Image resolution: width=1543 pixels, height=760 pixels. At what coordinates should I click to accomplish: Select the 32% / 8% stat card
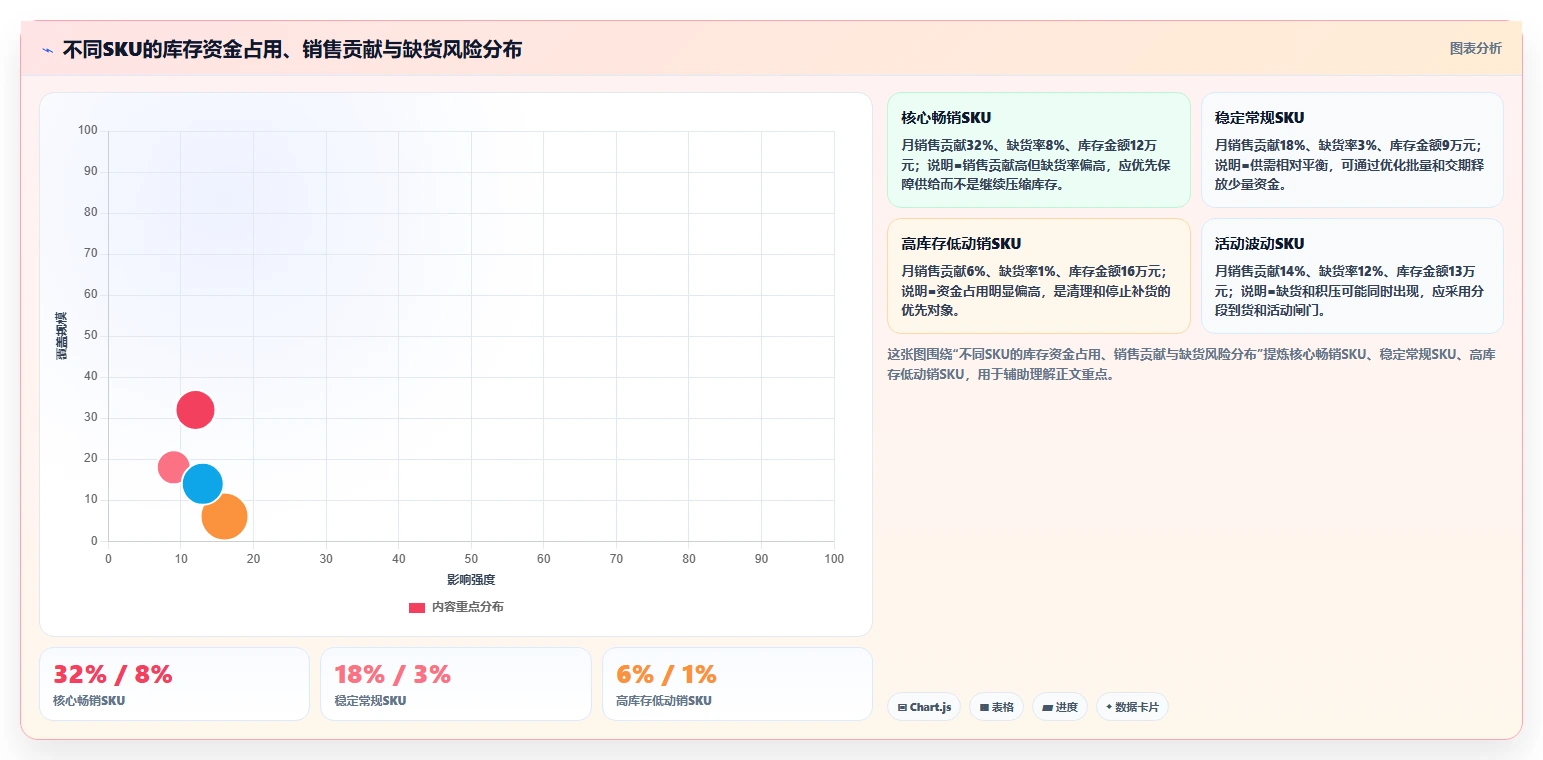[x=174, y=684]
